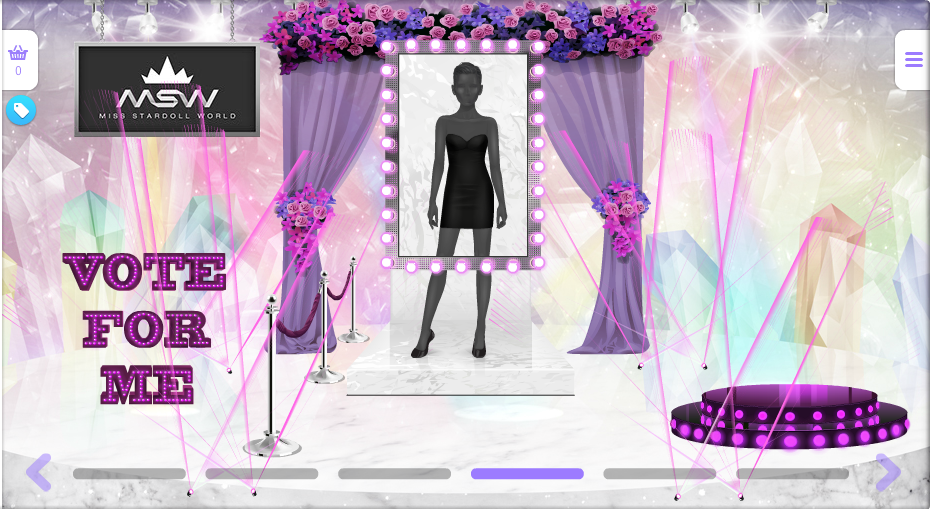The width and height of the screenshot is (933, 509).
Task: Click the blue price tag icon
Action: 21,110
